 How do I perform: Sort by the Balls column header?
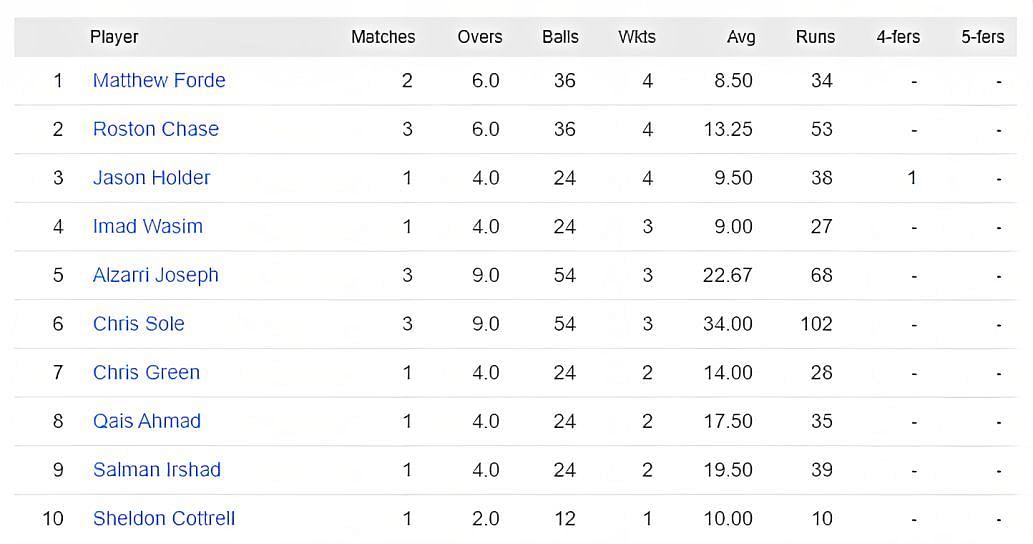pos(560,37)
